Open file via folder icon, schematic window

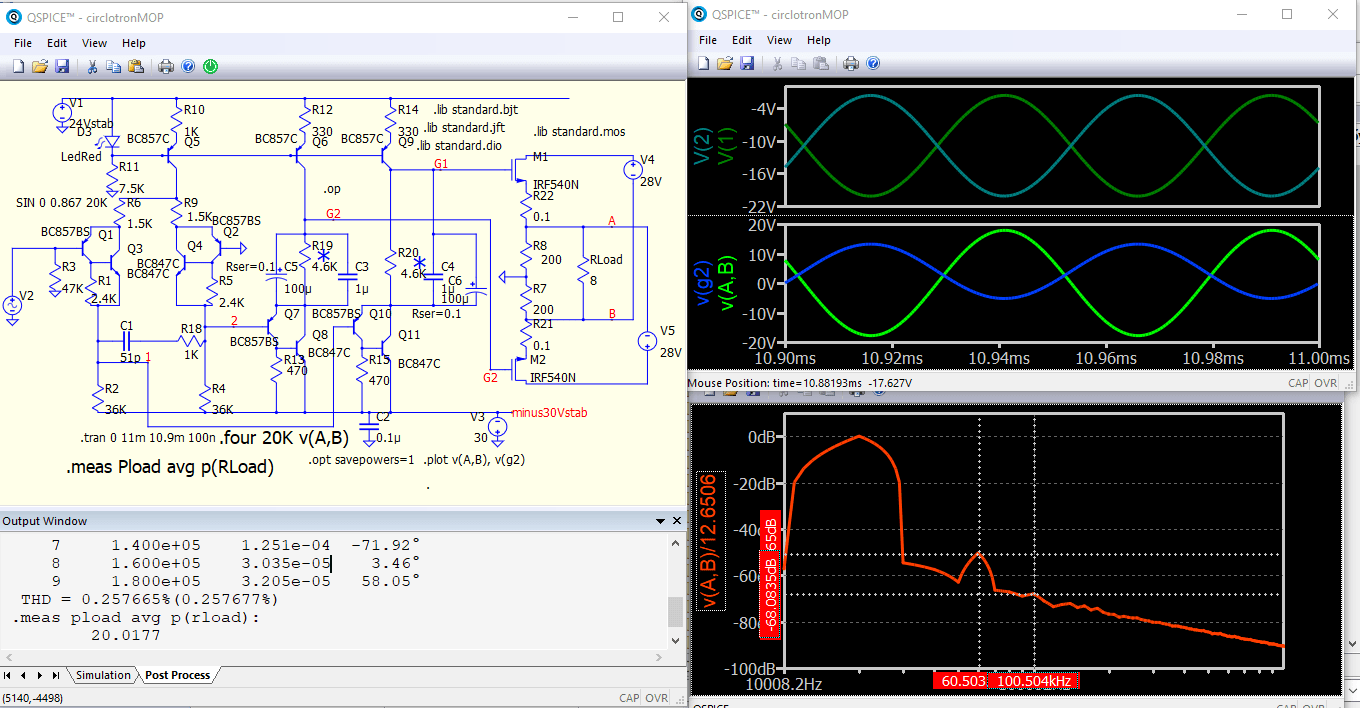coord(40,66)
